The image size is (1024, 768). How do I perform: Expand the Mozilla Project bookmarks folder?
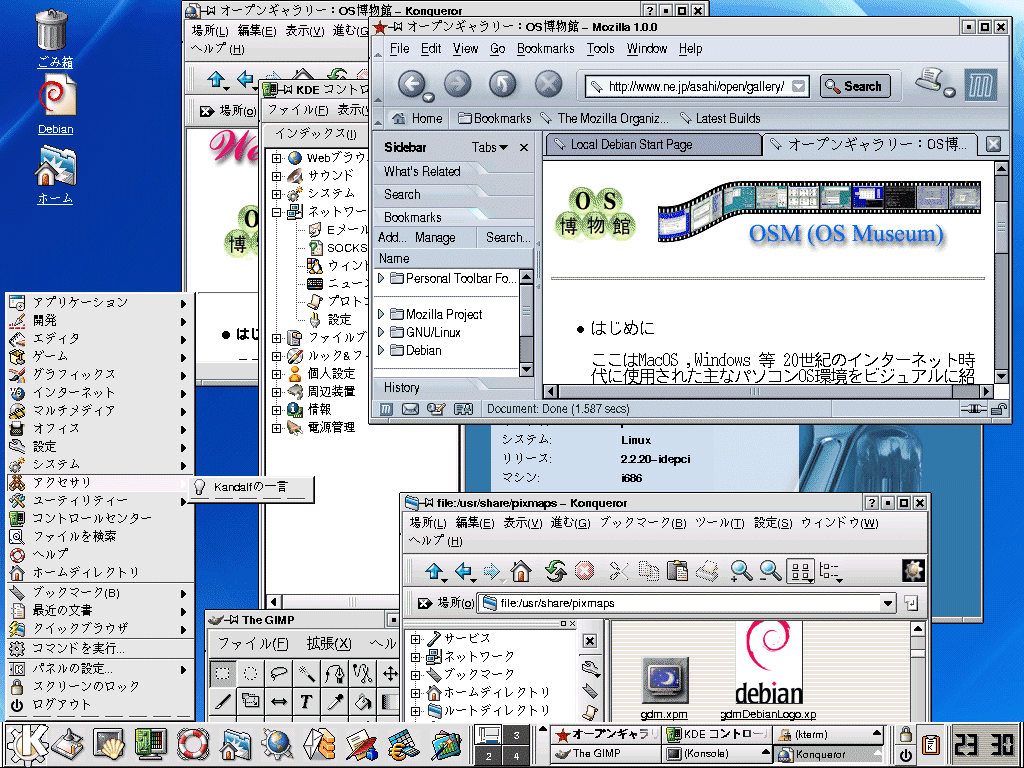(381, 314)
